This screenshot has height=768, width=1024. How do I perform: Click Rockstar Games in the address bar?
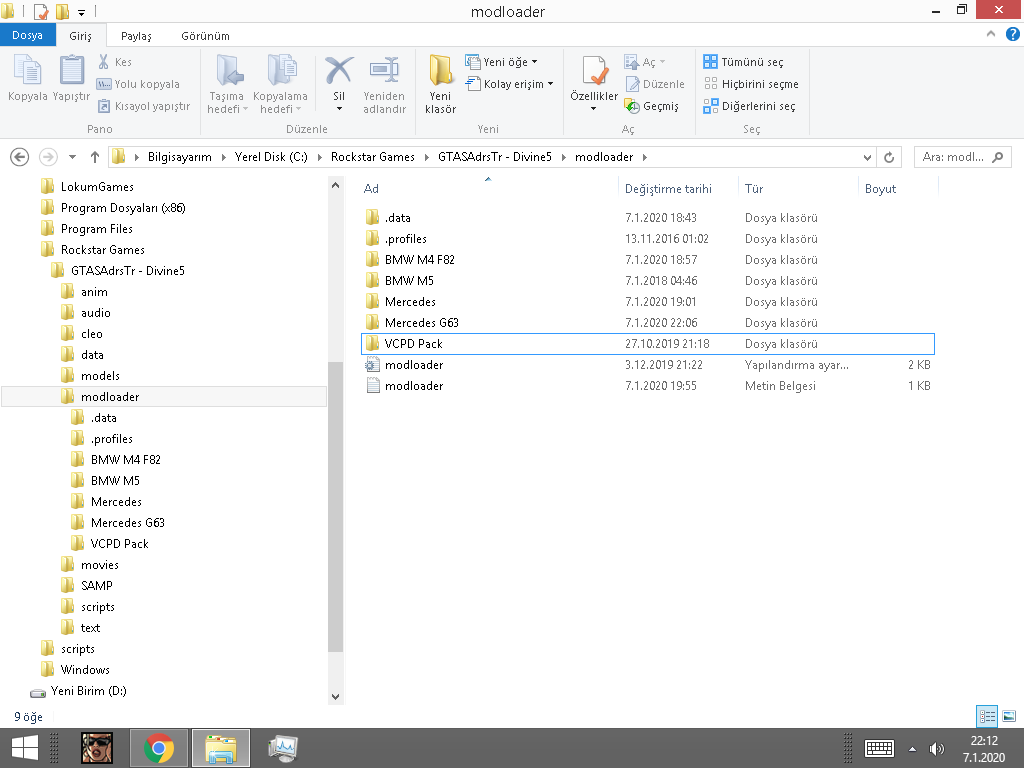pyautogui.click(x=373, y=157)
